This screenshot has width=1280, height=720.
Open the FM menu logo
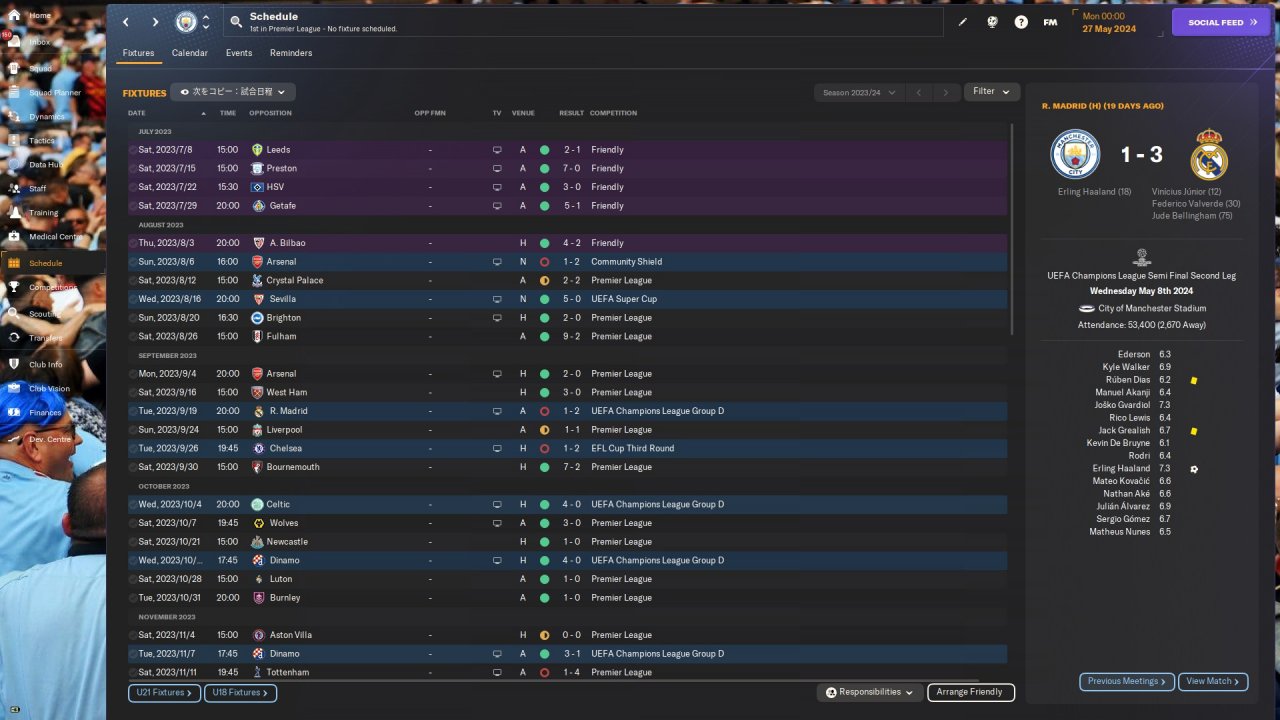1050,22
